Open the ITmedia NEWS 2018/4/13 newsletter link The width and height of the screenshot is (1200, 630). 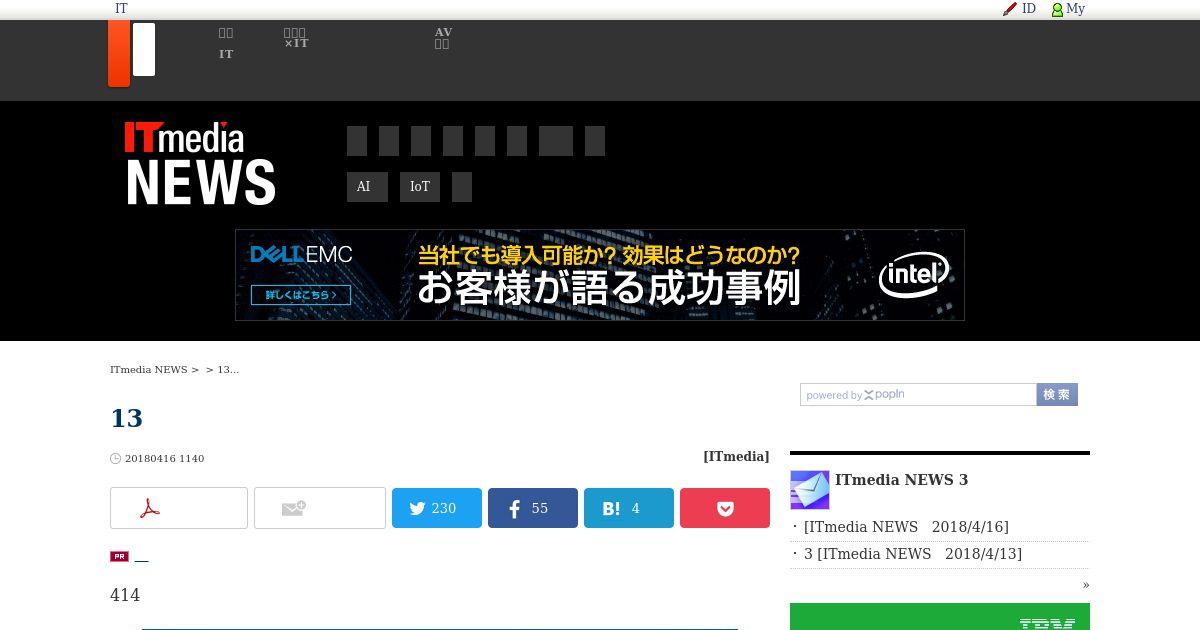tap(913, 554)
